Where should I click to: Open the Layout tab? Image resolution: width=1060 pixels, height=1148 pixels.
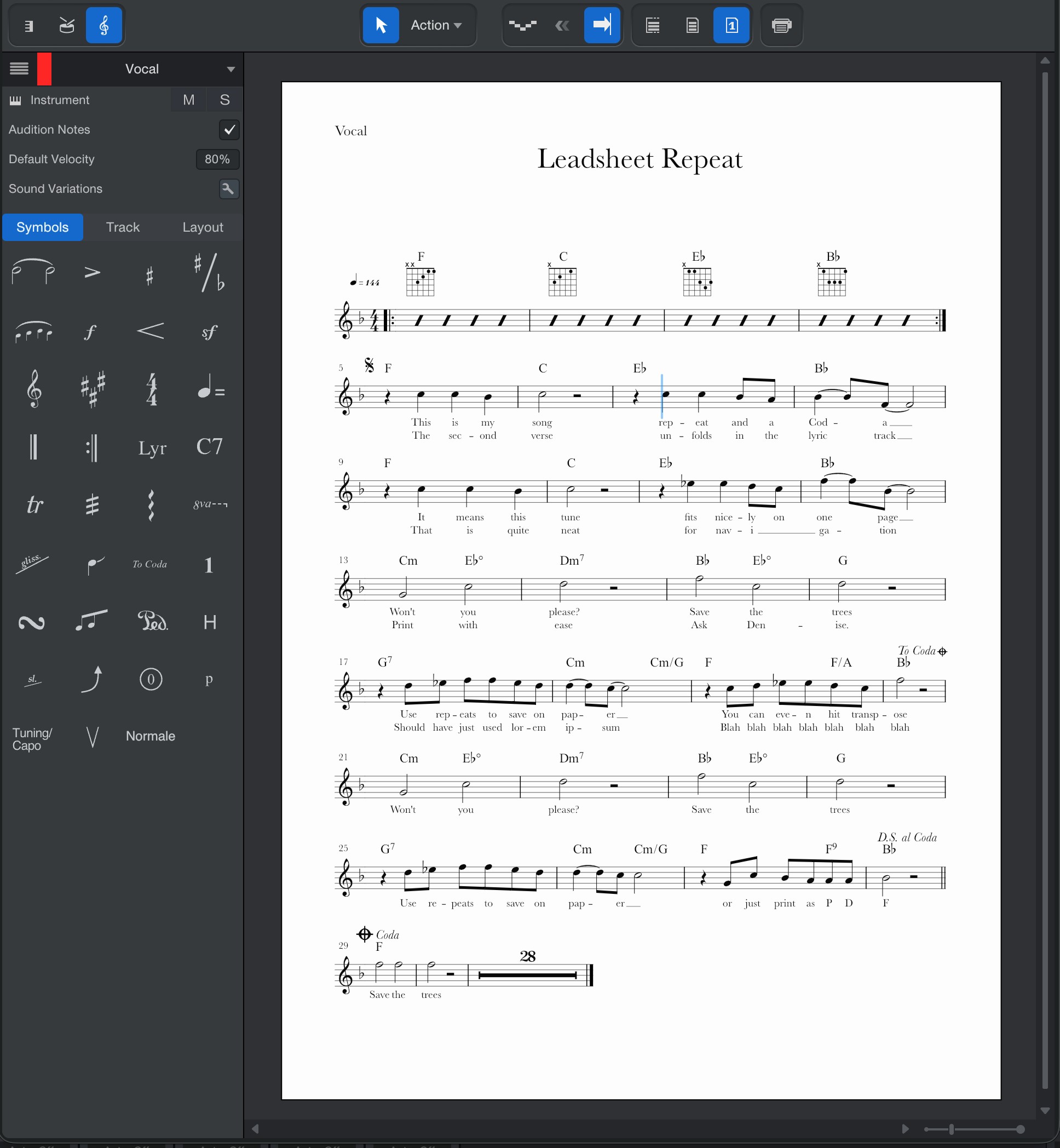203,227
